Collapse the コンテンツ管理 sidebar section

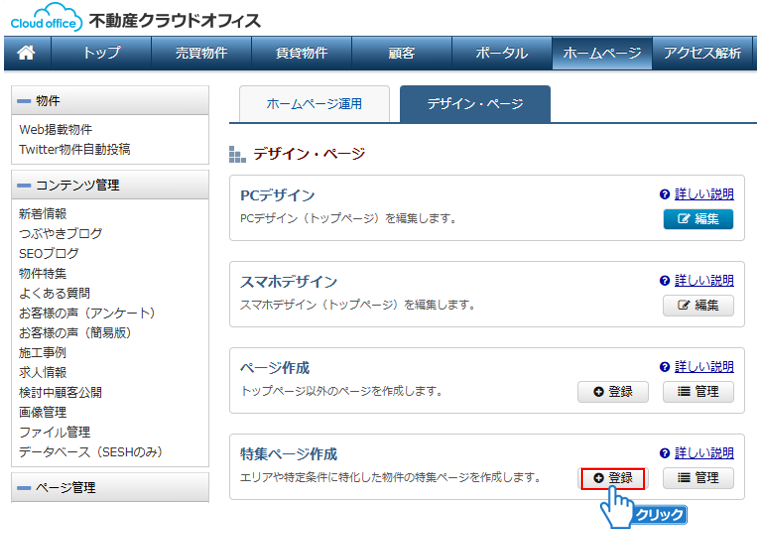[25, 185]
